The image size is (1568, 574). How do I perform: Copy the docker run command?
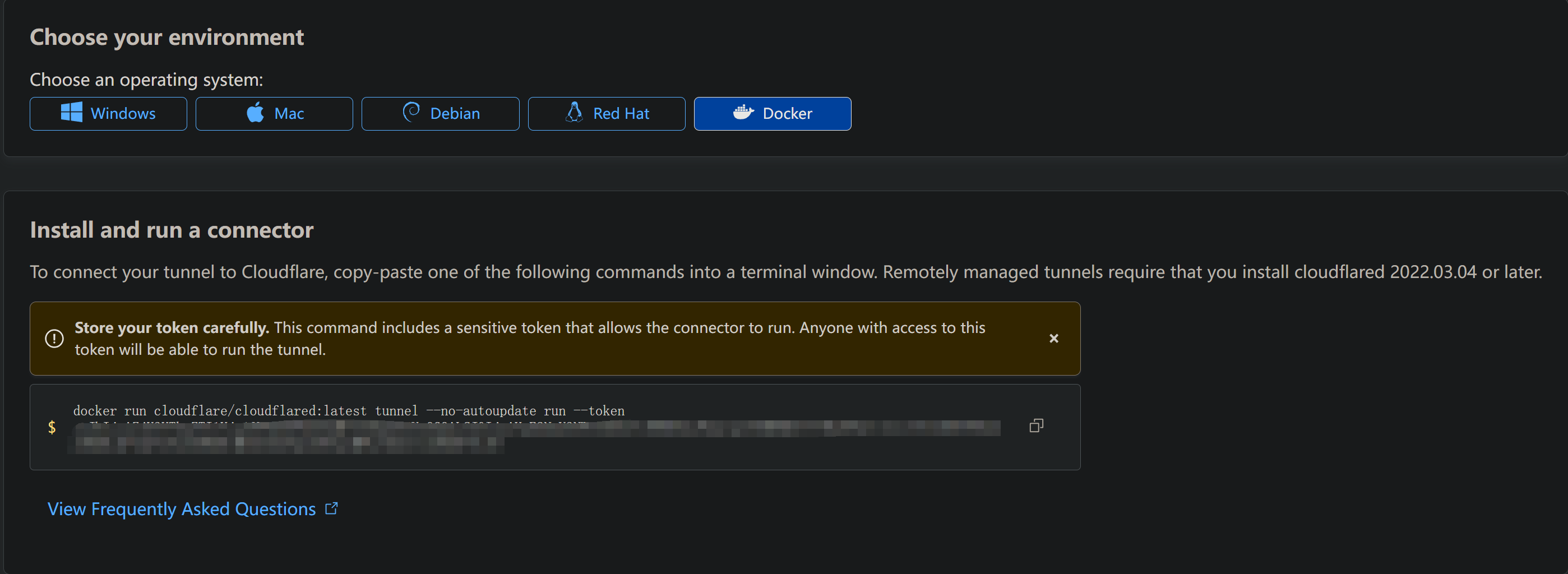[x=1036, y=425]
